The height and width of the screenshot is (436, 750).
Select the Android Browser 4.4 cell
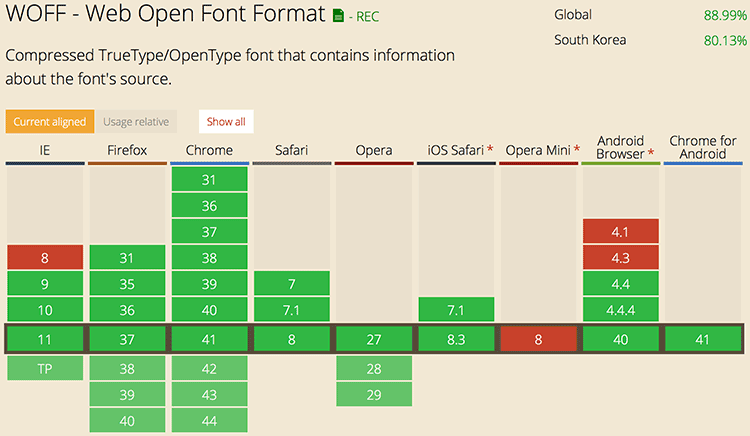(x=621, y=284)
